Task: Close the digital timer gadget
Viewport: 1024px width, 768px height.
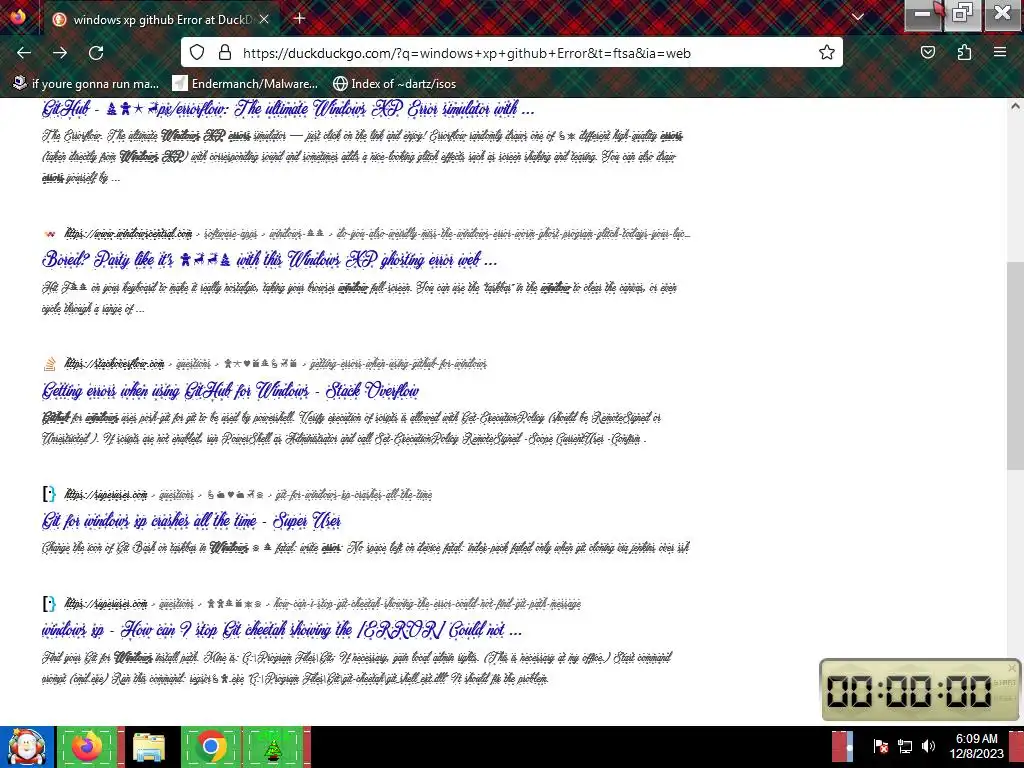Action: [x=1012, y=667]
